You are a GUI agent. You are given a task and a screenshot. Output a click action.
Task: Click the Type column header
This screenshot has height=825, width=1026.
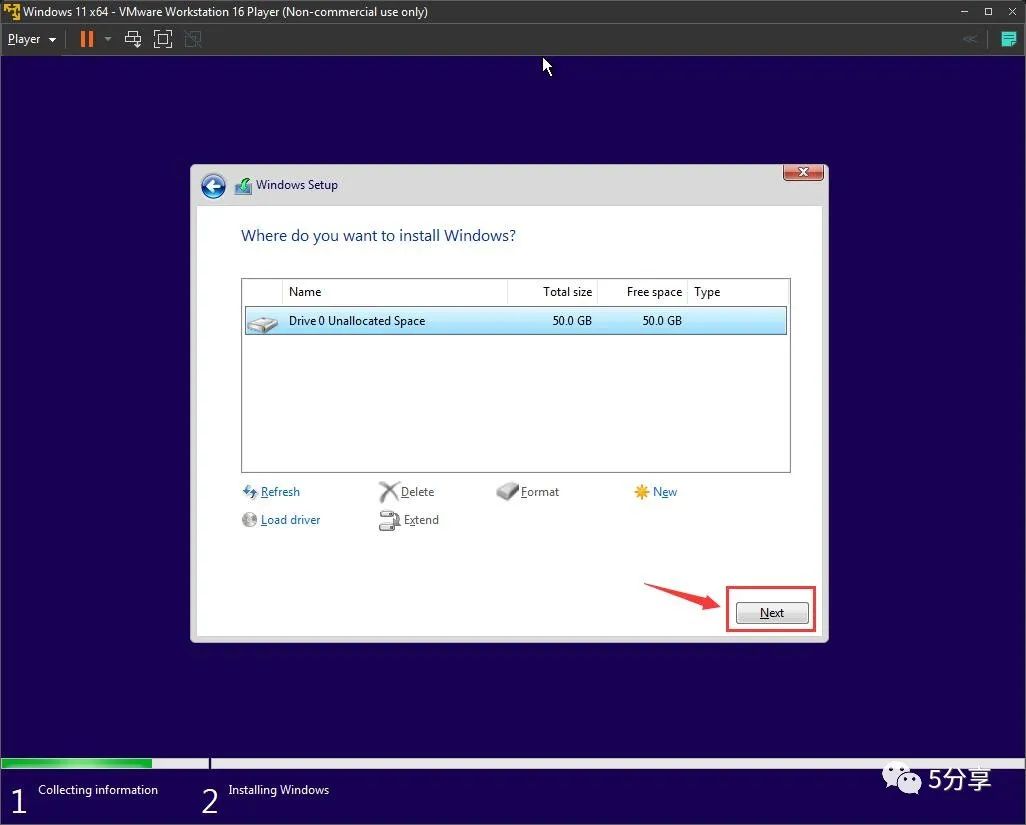tap(738, 292)
